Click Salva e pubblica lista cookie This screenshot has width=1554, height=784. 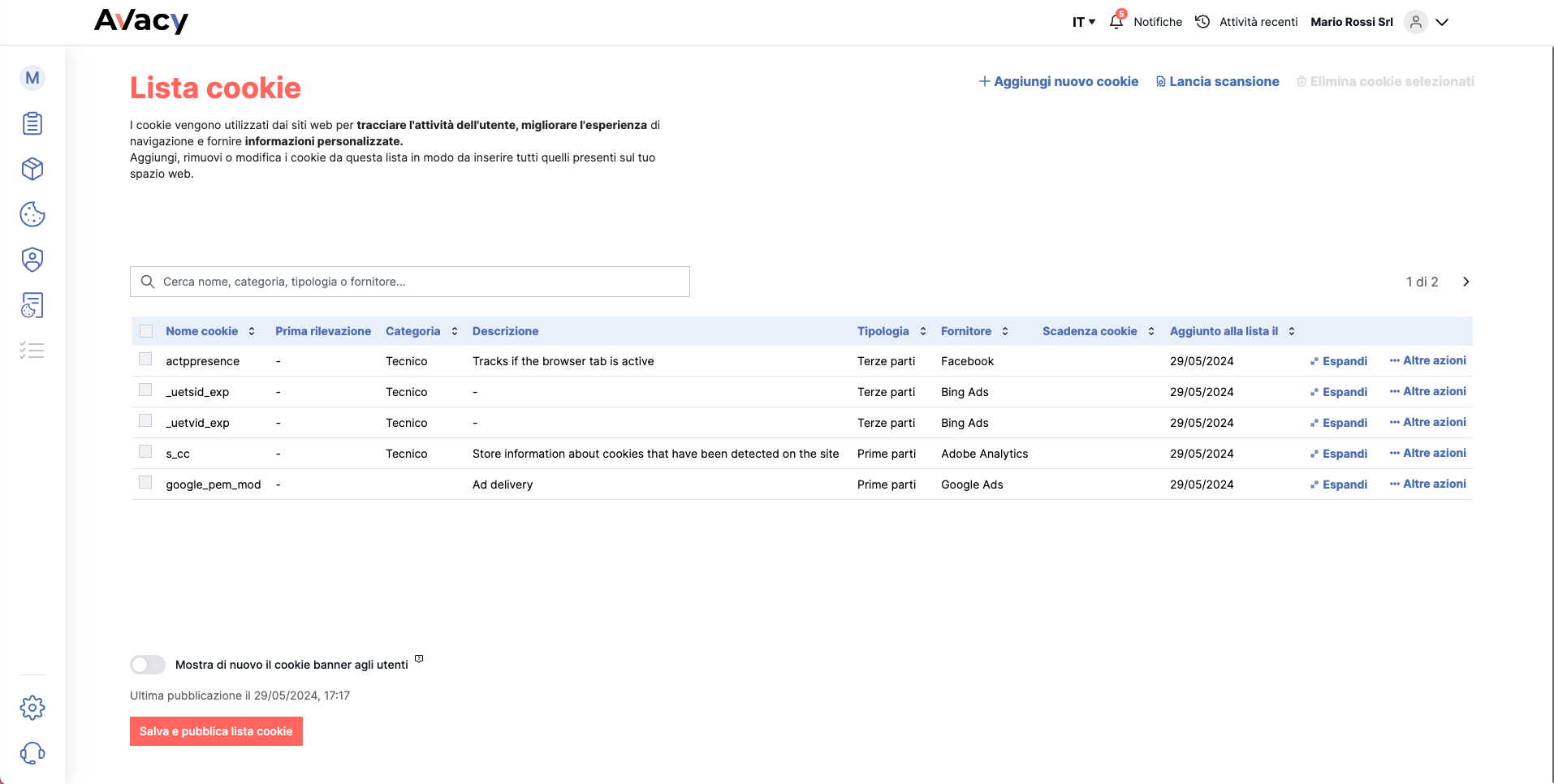pyautogui.click(x=215, y=730)
